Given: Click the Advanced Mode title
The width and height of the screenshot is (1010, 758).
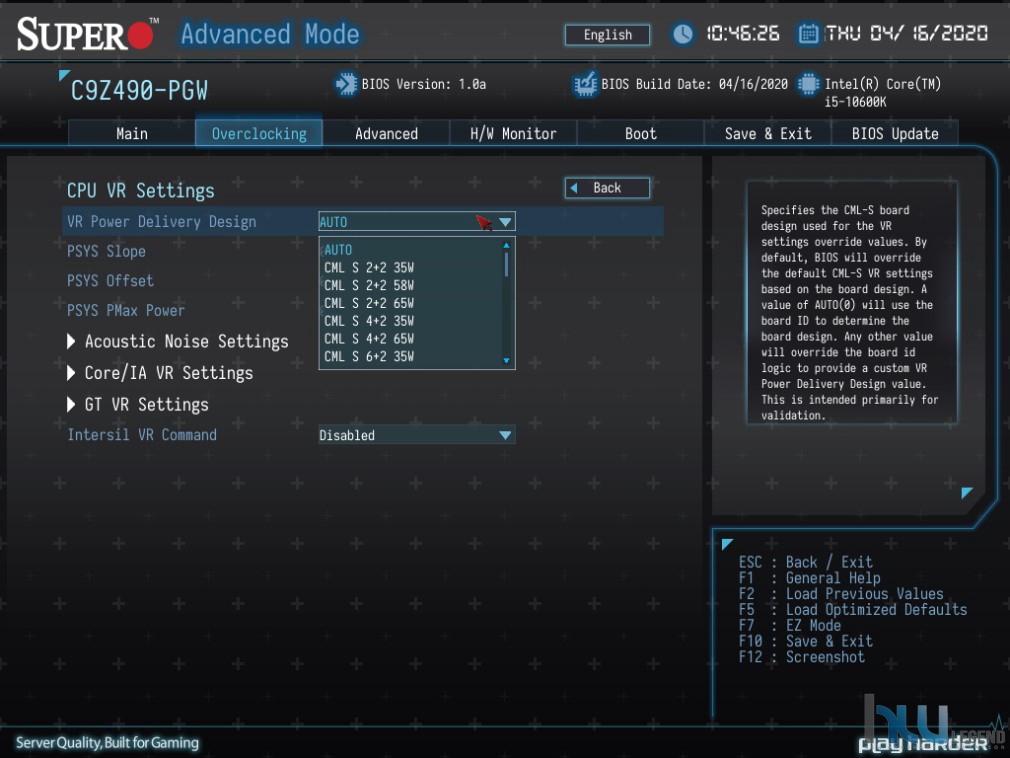Looking at the screenshot, I should coord(270,34).
